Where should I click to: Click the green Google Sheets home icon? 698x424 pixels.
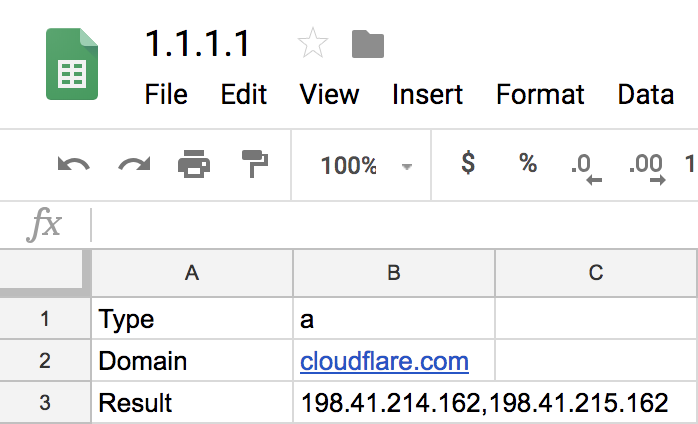72,65
